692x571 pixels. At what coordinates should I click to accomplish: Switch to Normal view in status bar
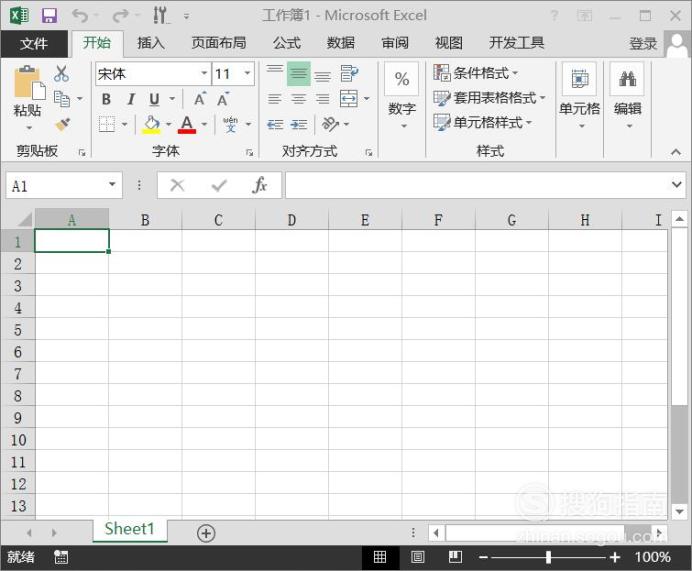pyautogui.click(x=380, y=557)
